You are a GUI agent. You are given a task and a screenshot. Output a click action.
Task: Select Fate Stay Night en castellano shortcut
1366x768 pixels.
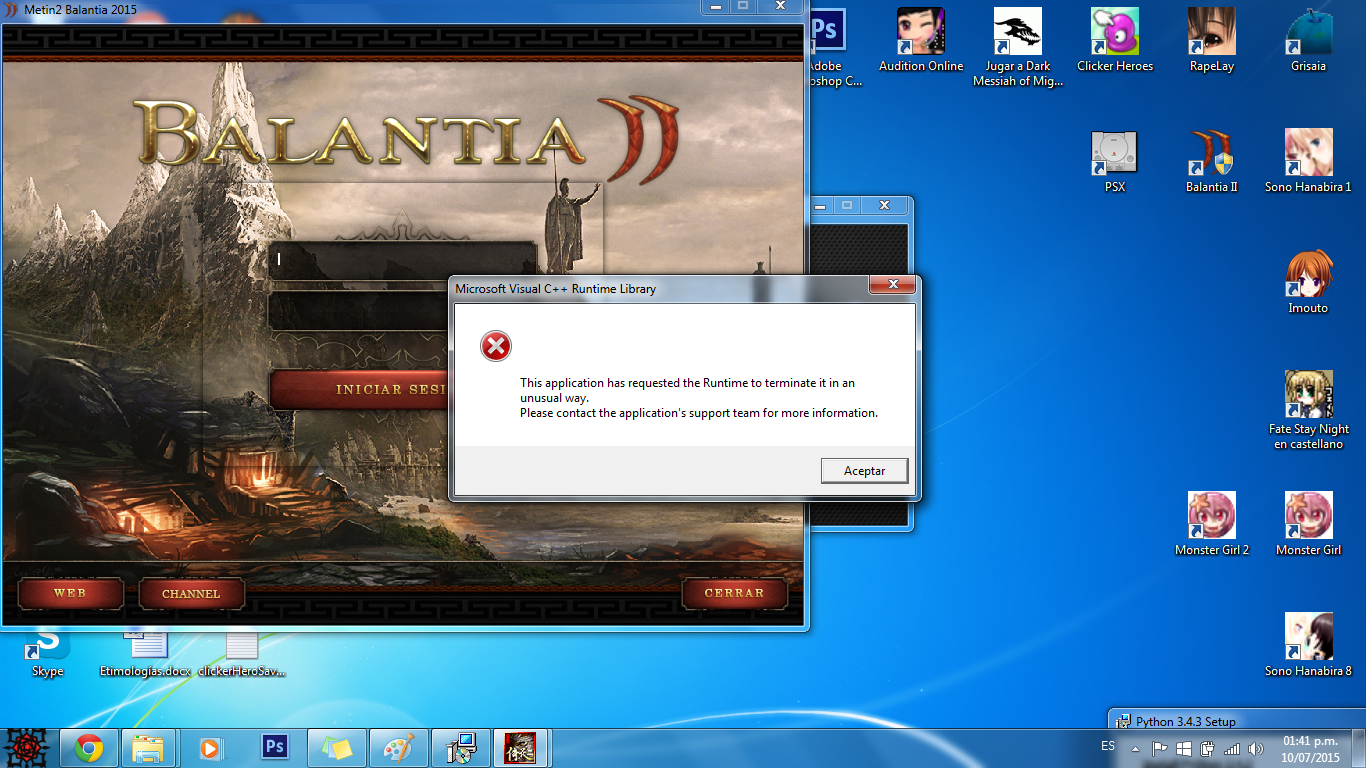click(x=1308, y=410)
